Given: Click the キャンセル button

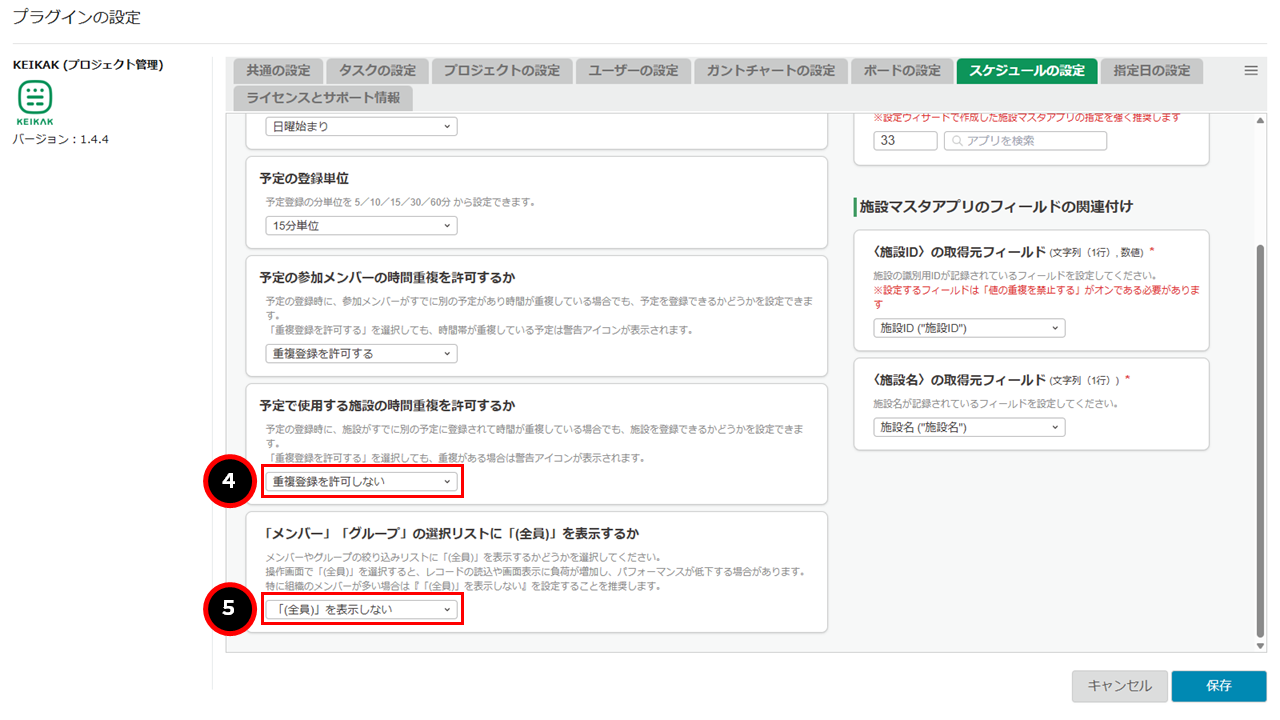Looking at the screenshot, I should [x=1119, y=686].
